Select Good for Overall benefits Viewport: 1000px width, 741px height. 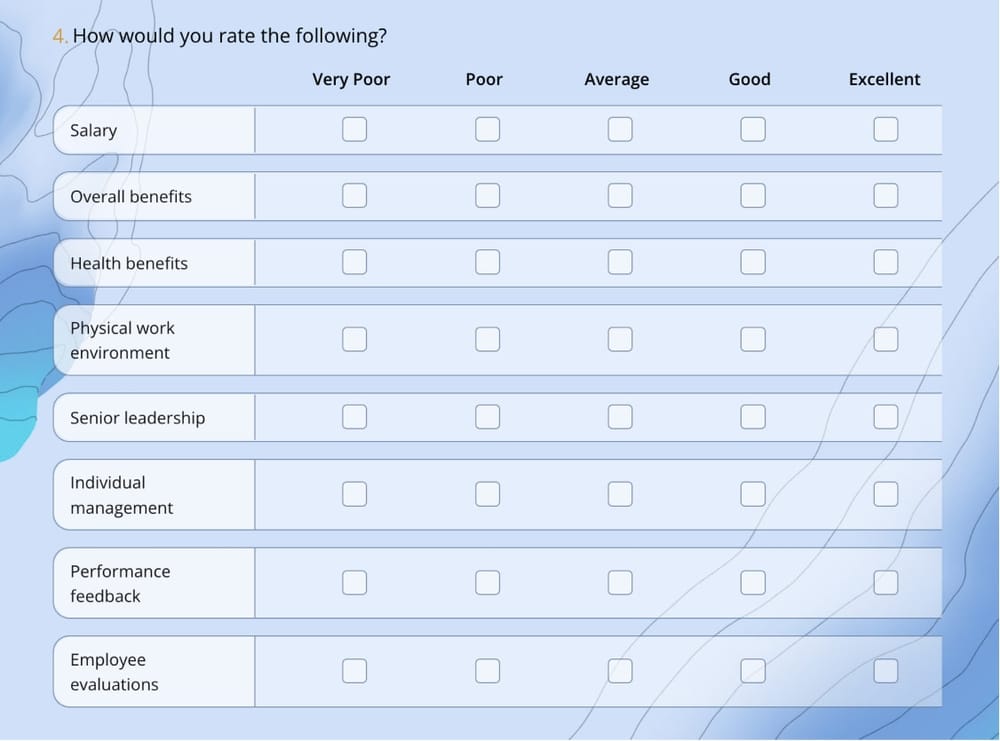(x=753, y=196)
